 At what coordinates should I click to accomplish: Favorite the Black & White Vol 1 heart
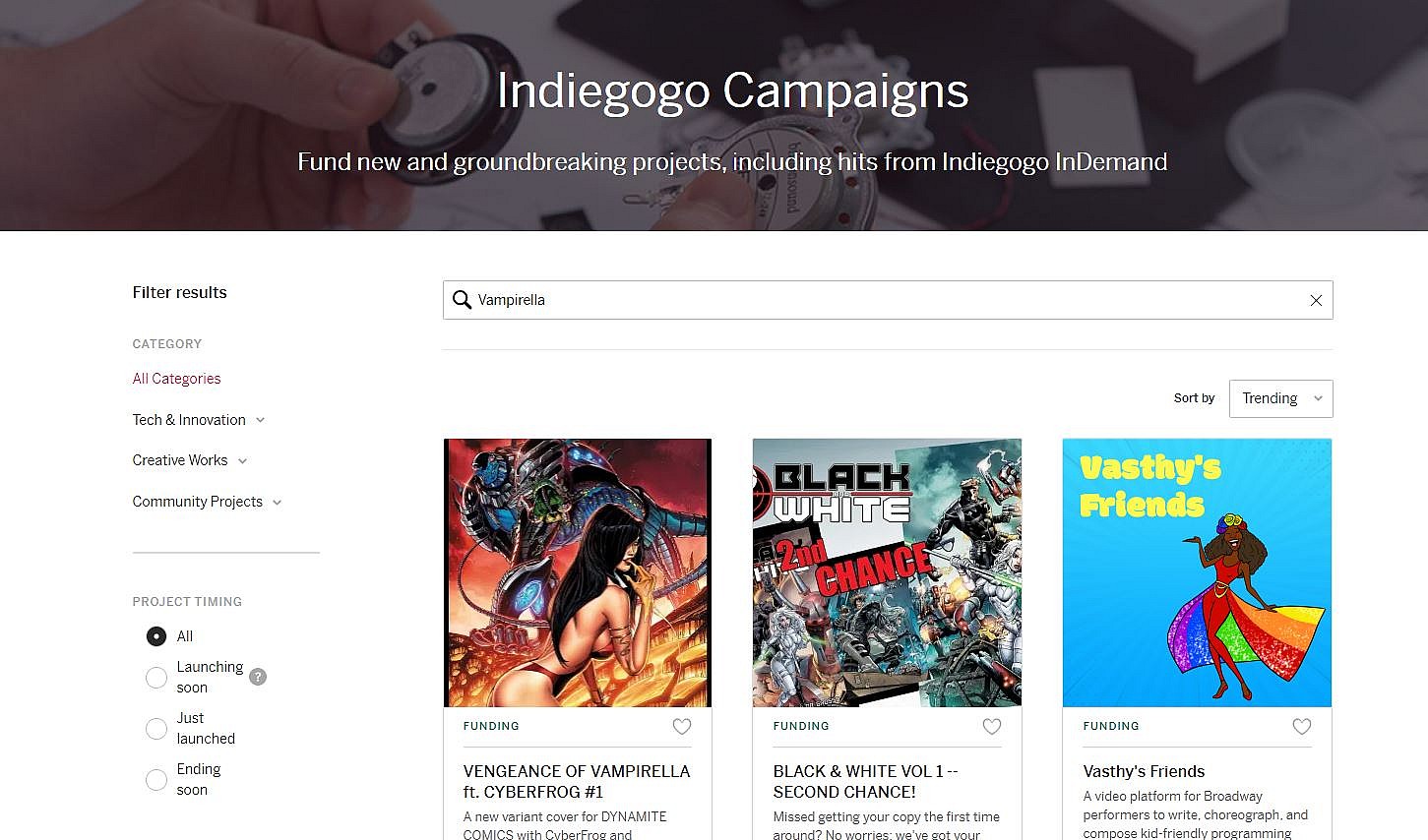pyautogui.click(x=992, y=727)
